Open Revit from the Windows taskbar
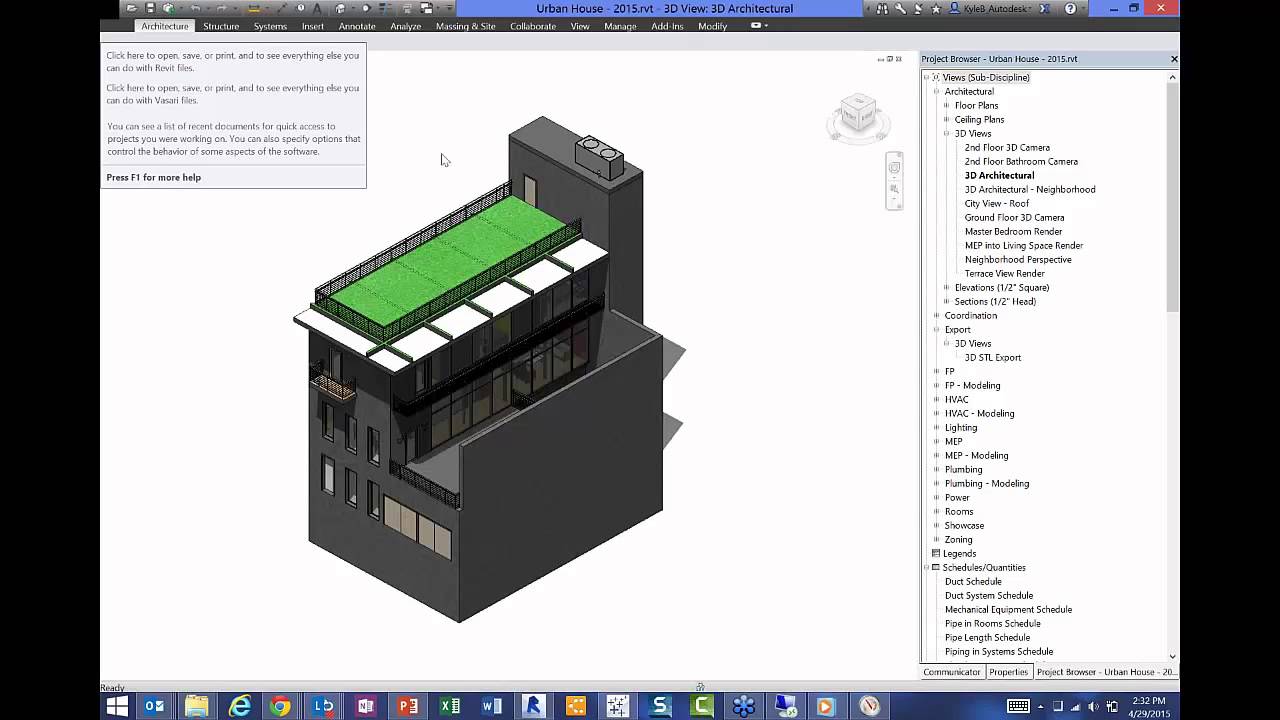This screenshot has height=720, width=1280. point(533,706)
